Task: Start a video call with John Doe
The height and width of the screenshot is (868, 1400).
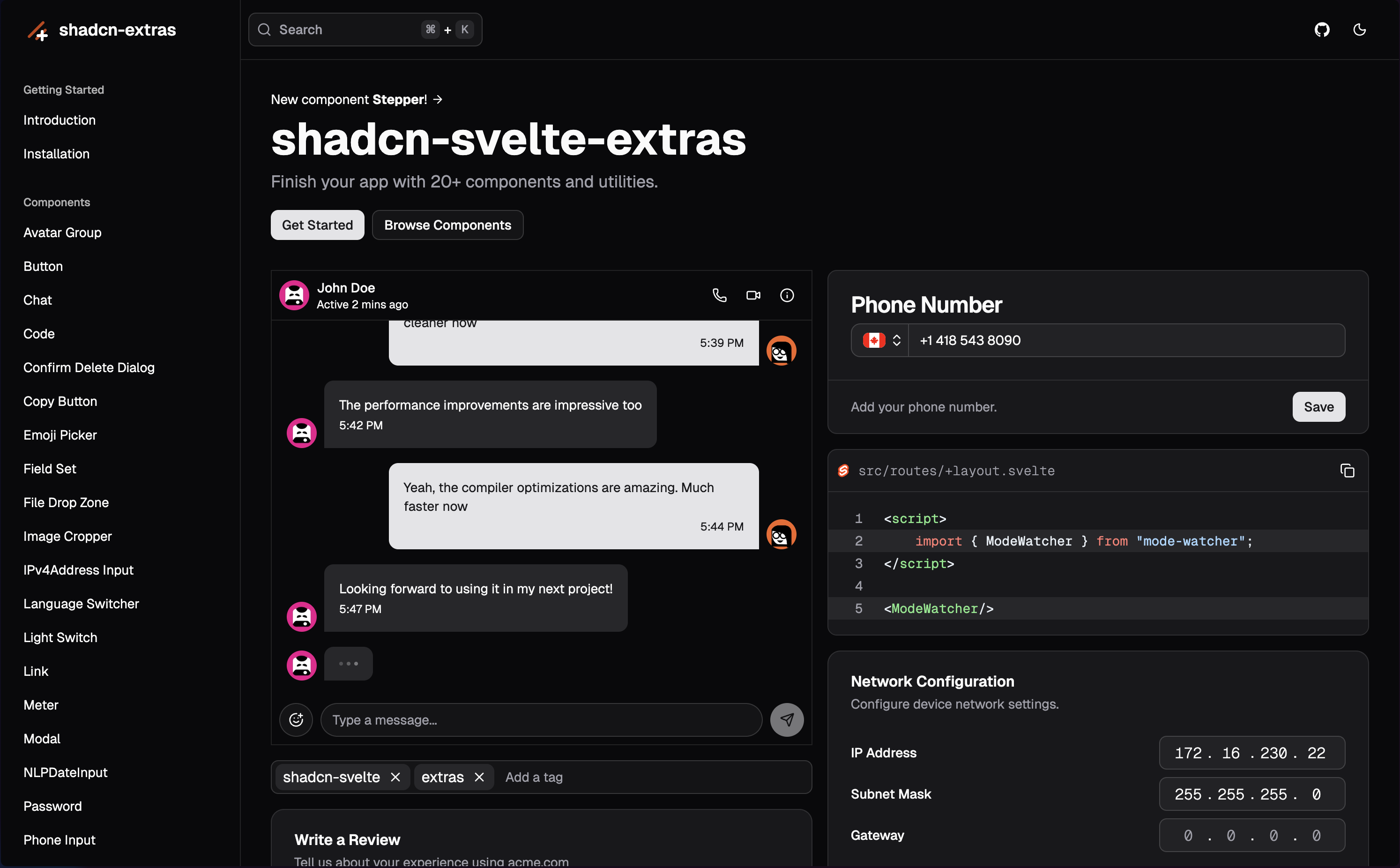Action: tap(753, 295)
